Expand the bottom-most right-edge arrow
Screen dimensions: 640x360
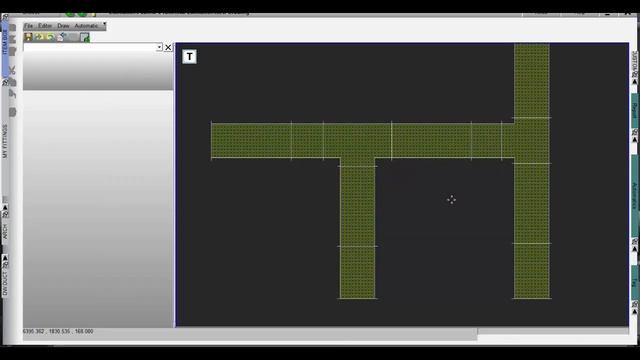coord(634,311)
